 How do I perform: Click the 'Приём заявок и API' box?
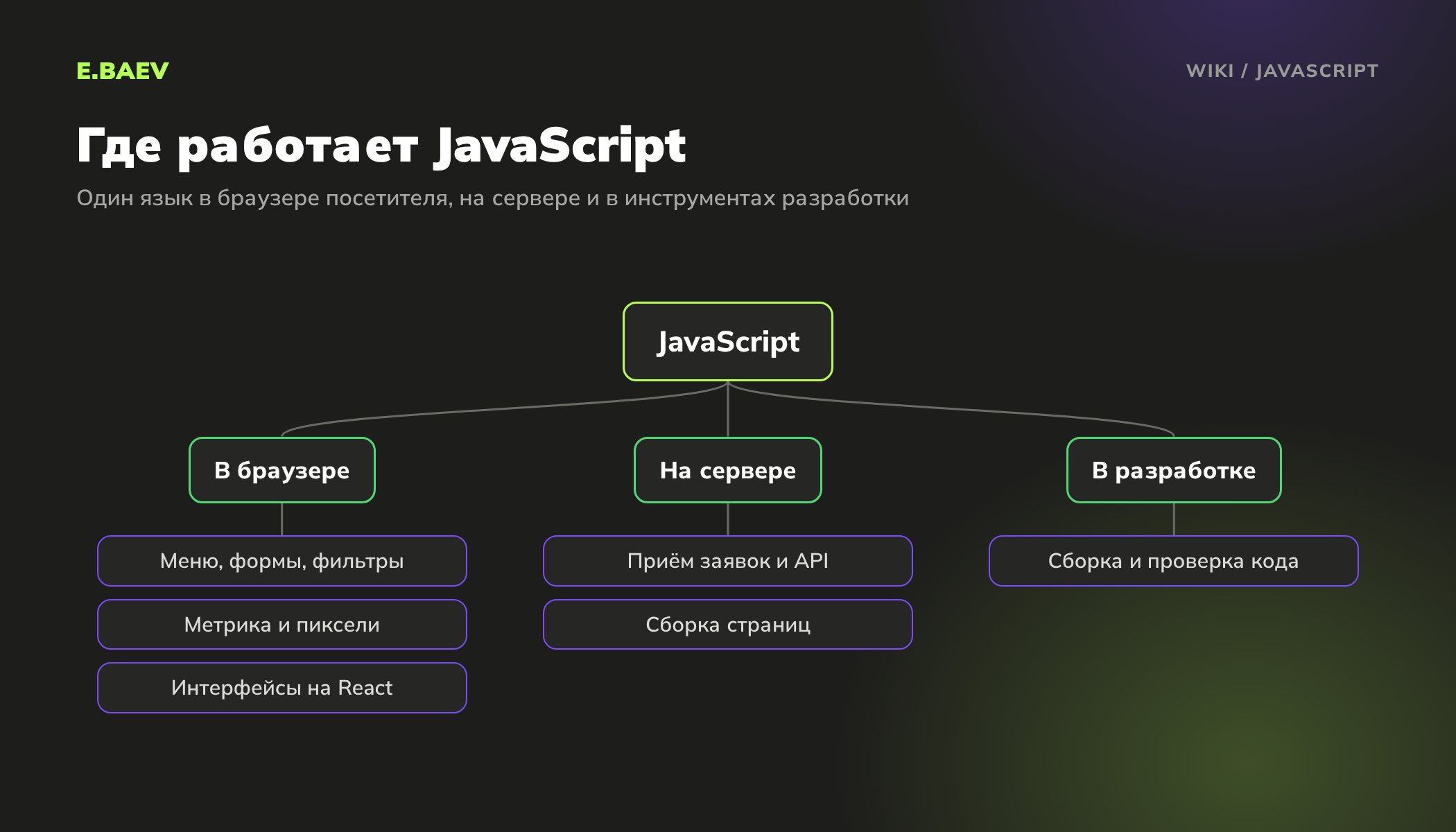click(x=728, y=561)
